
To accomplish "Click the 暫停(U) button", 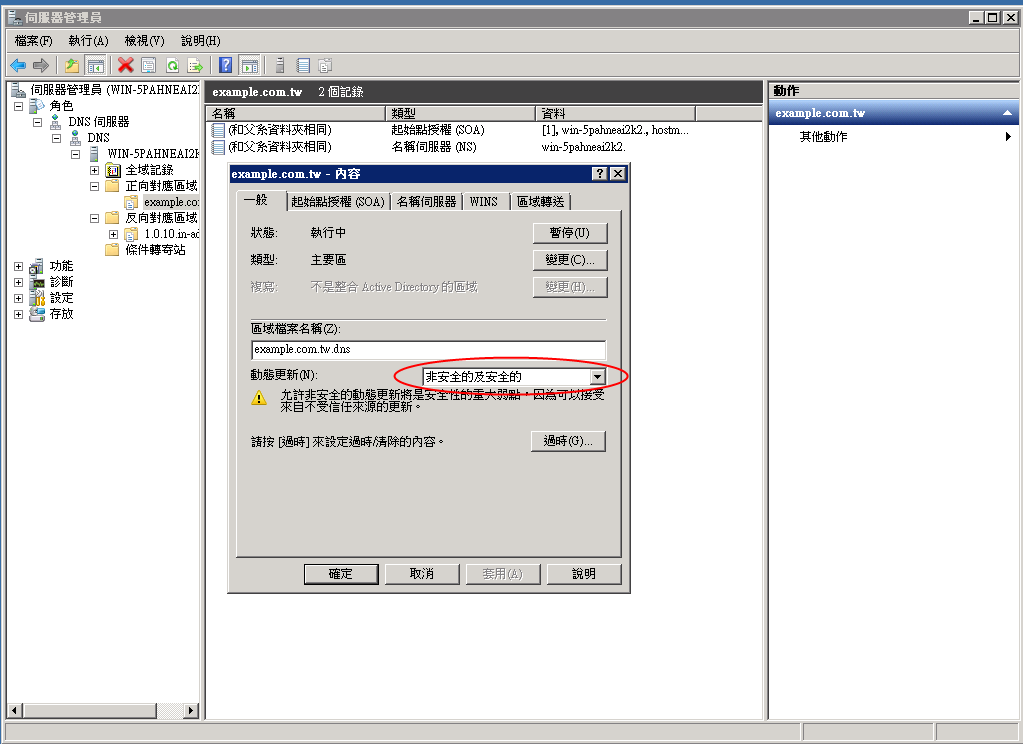I will (x=569, y=233).
